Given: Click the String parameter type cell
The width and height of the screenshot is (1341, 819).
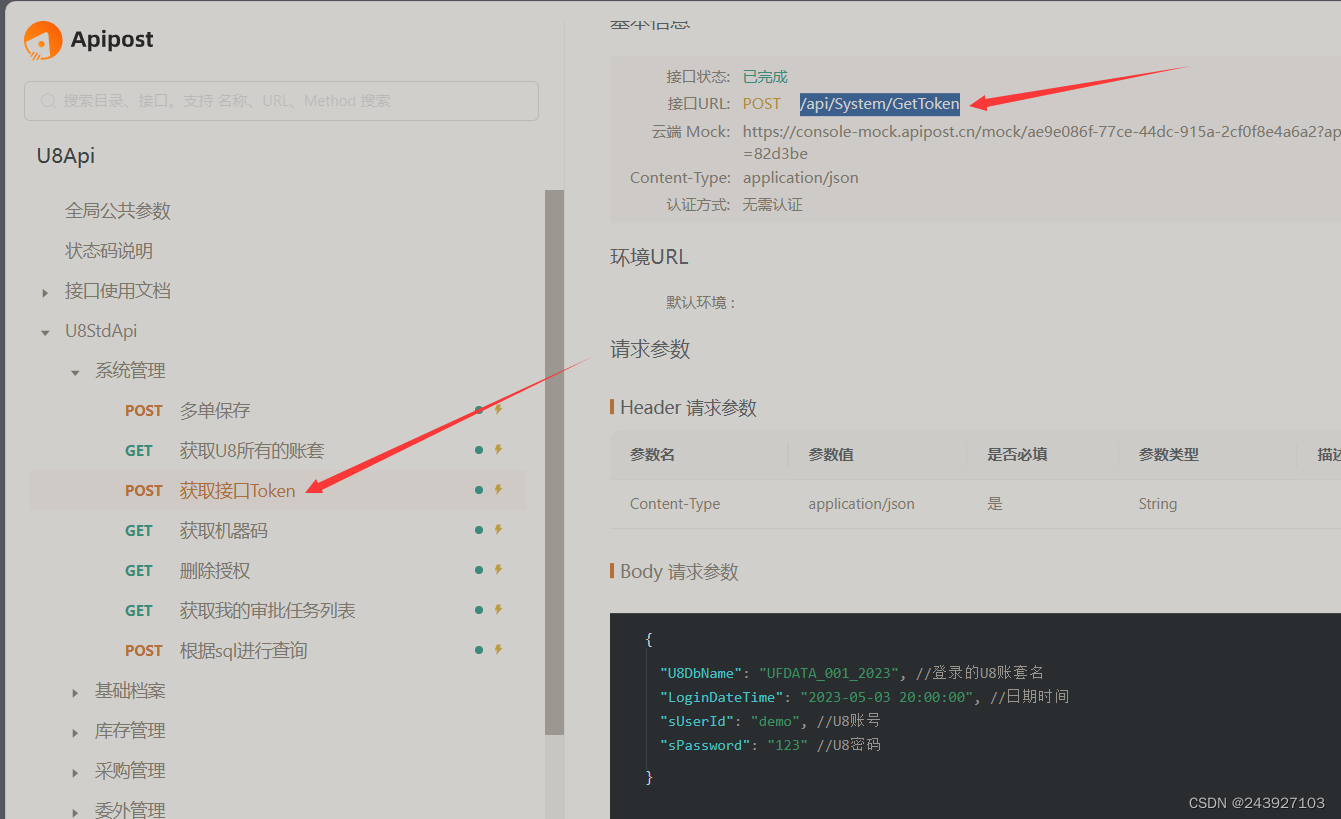Looking at the screenshot, I should (1158, 504).
